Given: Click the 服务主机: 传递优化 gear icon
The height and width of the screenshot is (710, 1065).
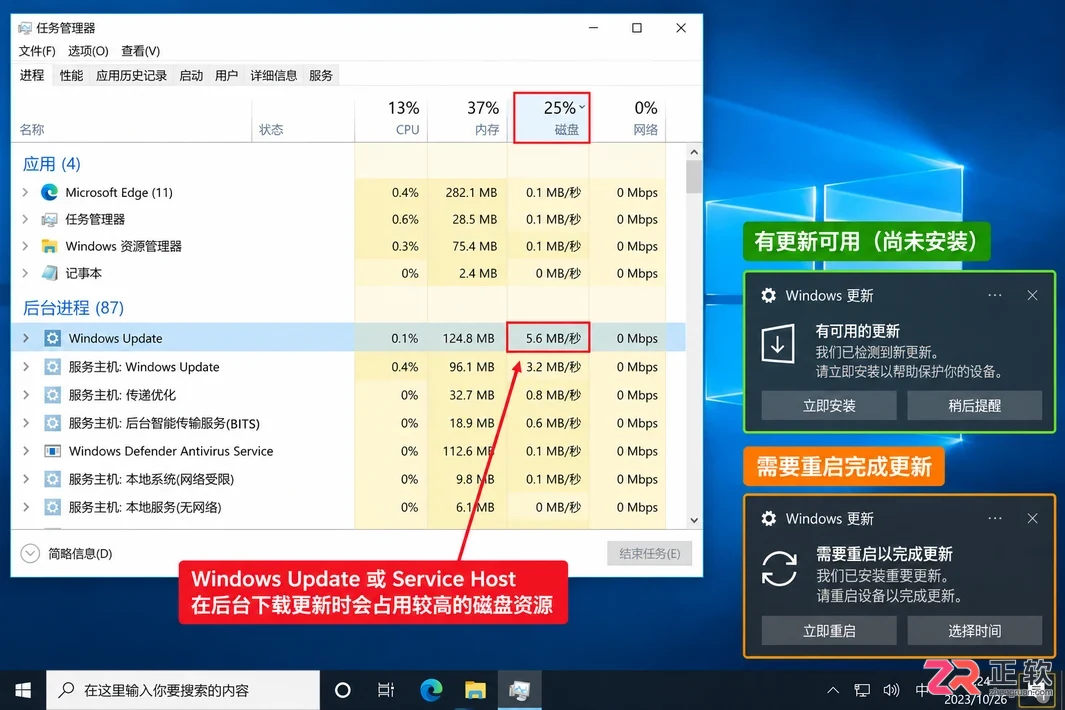Looking at the screenshot, I should point(52,395).
